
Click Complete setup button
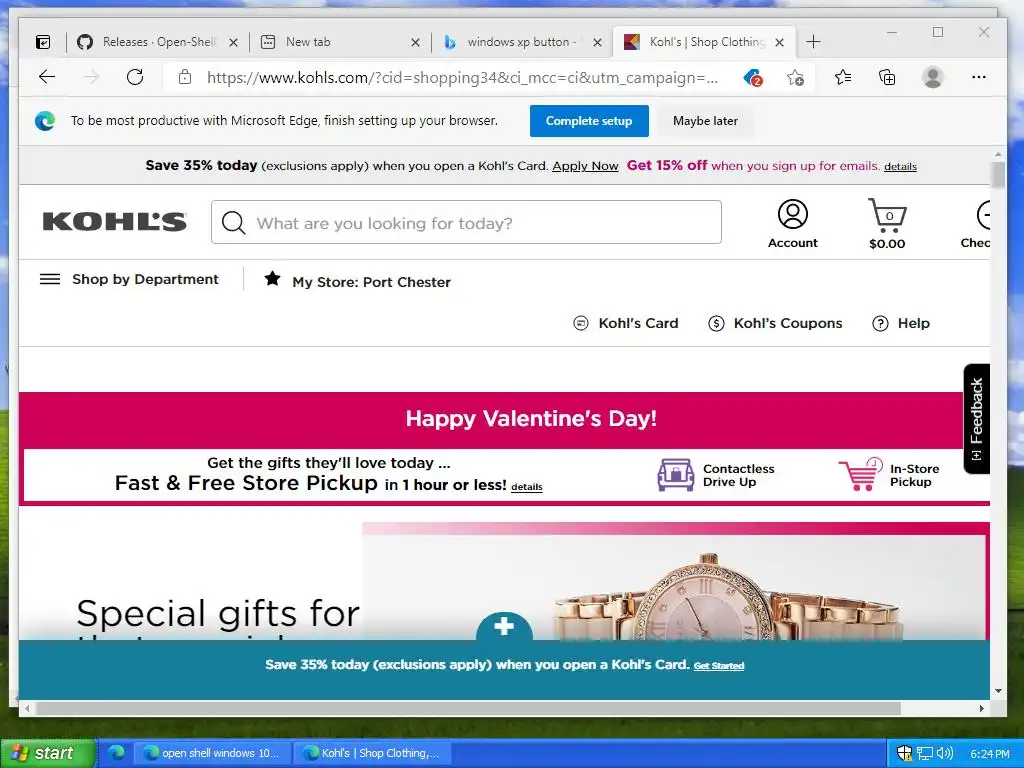point(589,121)
